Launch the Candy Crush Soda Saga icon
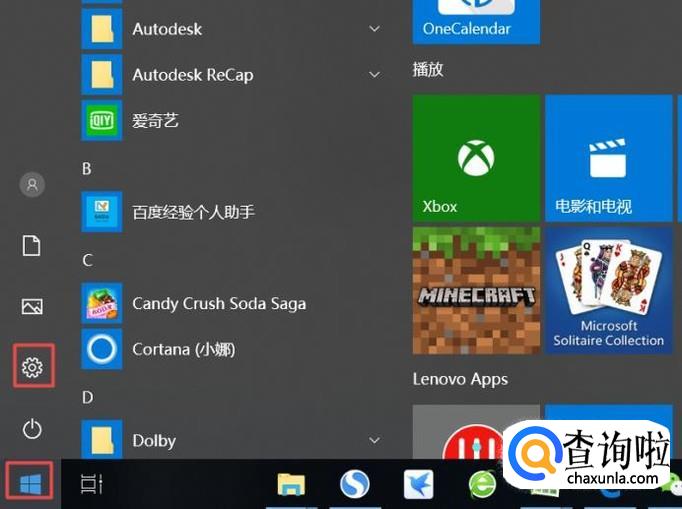 pos(102,303)
